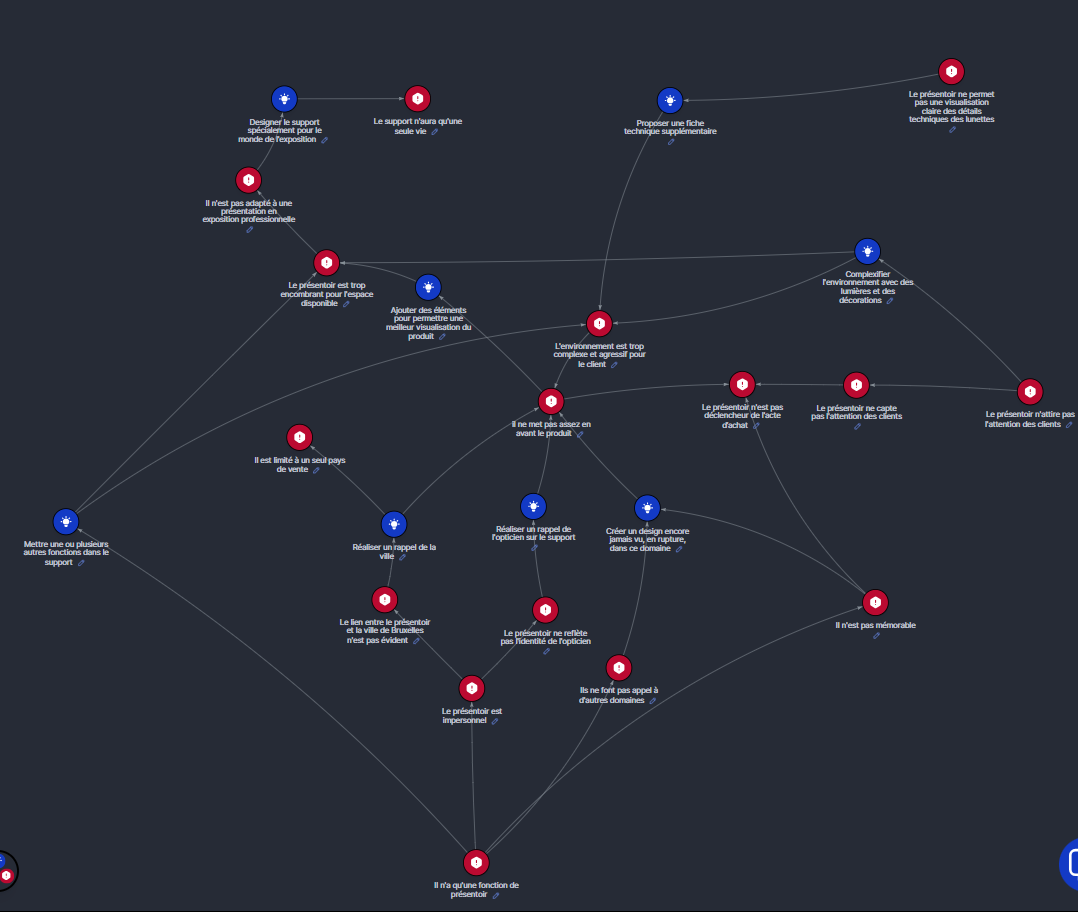This screenshot has height=912, width=1078.
Task: Click red node 'Il n'a qu'une fonction de présentoir'
Action: pyautogui.click(x=476, y=863)
